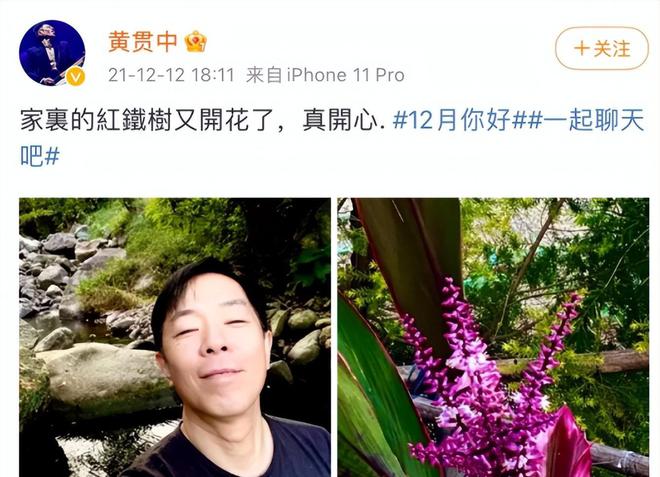Screen dimensions: 660x477
Task: Tap the gold crown VIP membership icon
Action: tap(195, 41)
